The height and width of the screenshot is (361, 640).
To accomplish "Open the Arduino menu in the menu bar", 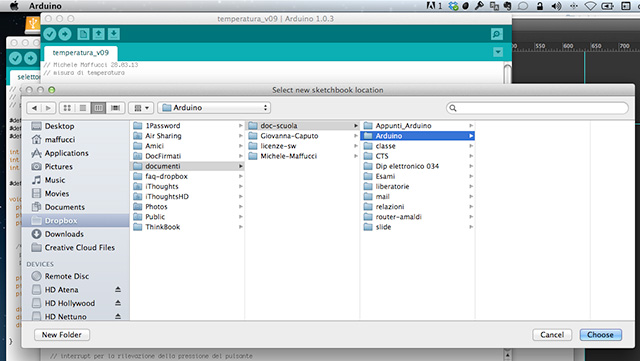I will click(x=45, y=6).
